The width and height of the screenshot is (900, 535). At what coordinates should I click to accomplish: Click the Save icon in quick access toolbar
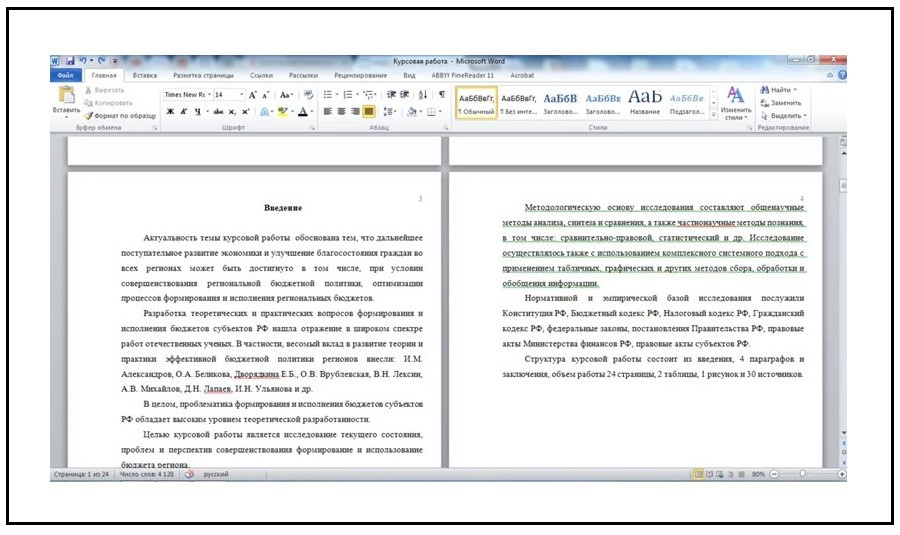point(70,61)
